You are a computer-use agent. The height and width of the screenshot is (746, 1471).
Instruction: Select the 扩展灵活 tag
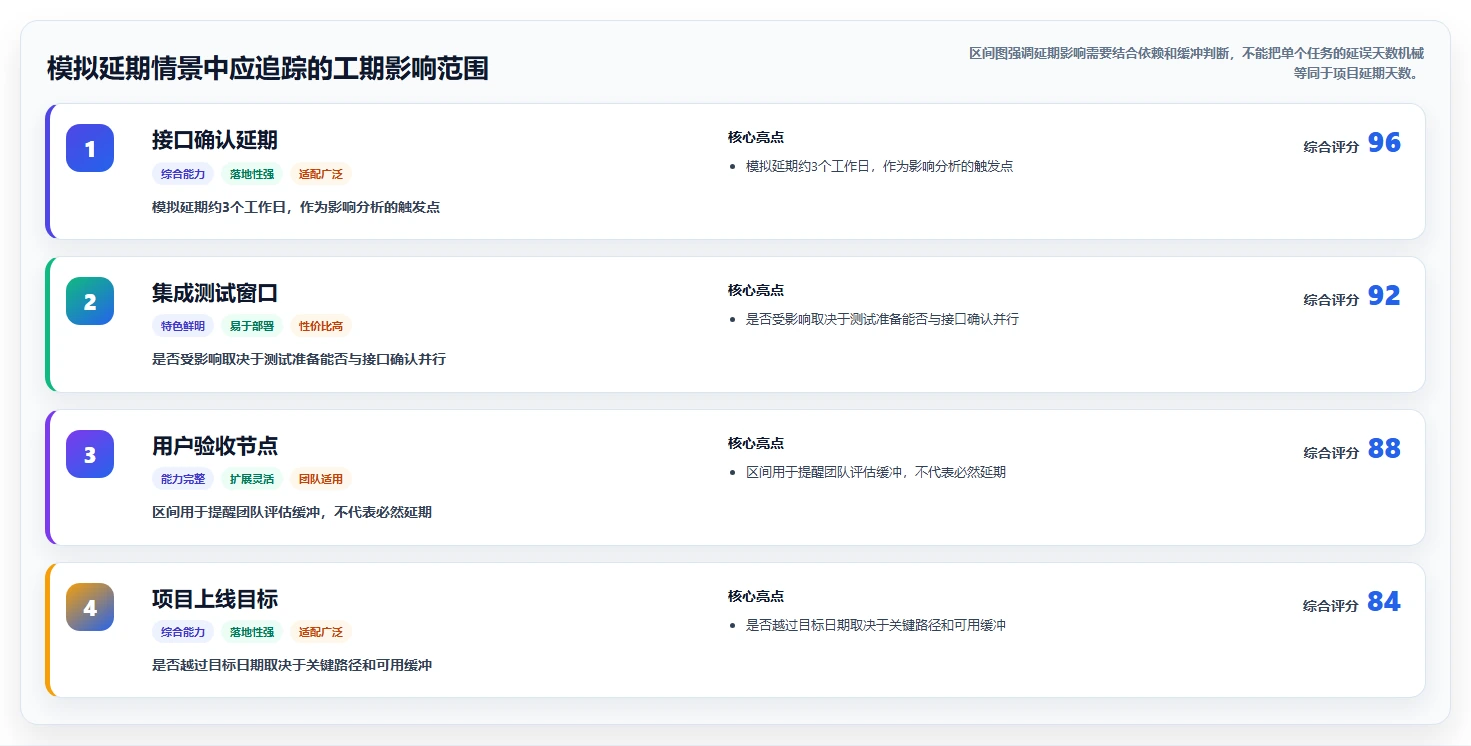[x=252, y=479]
